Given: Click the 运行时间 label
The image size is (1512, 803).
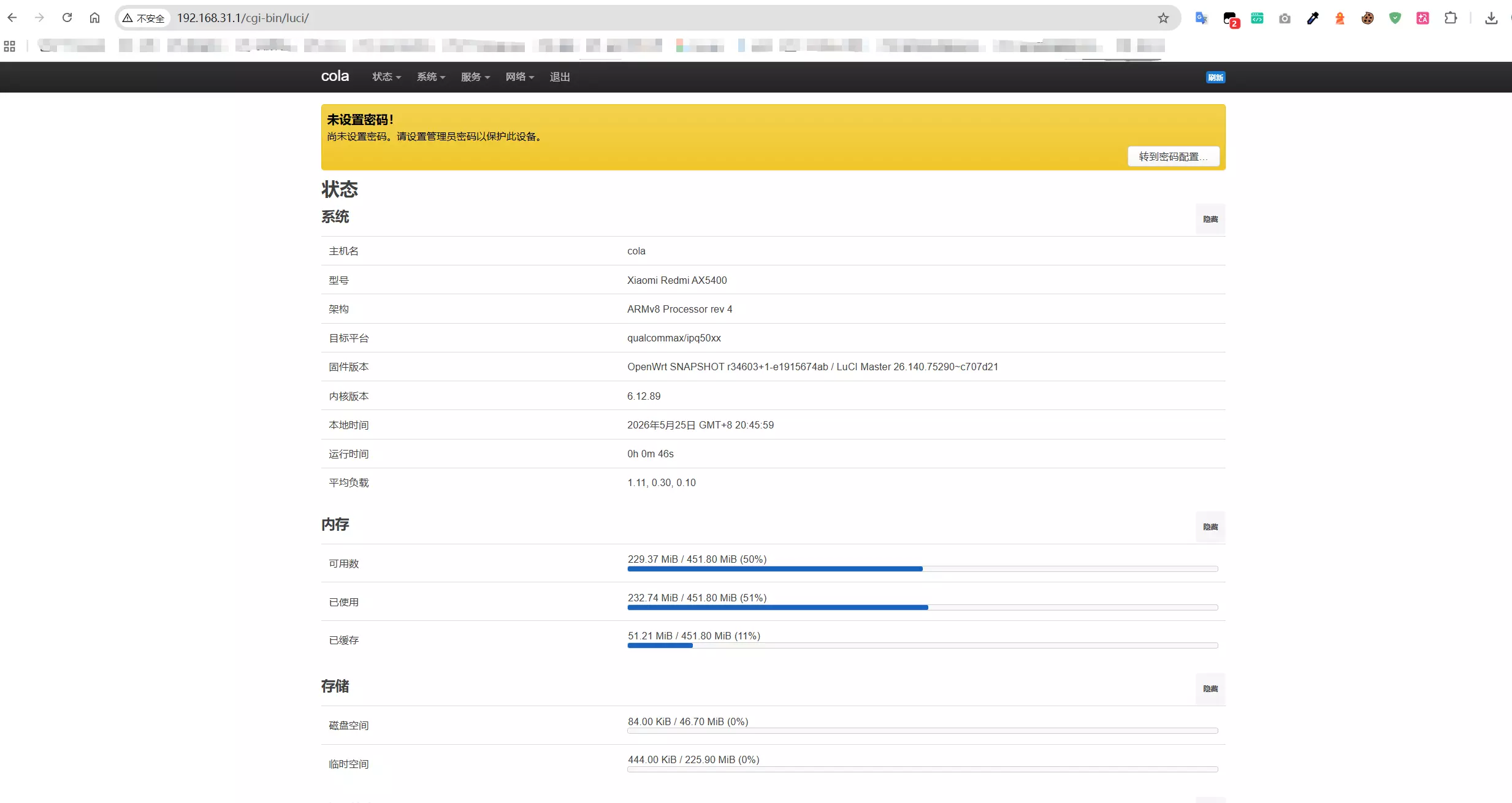Looking at the screenshot, I should click(349, 454).
